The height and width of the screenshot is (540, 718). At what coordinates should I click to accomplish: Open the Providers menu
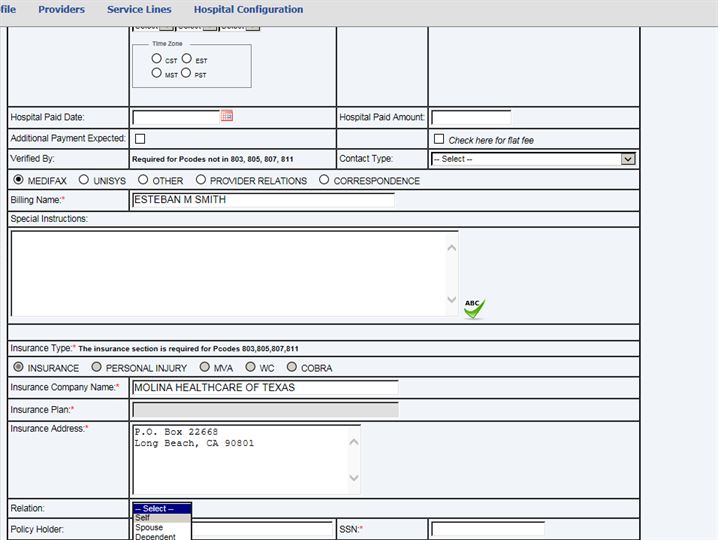tap(61, 10)
